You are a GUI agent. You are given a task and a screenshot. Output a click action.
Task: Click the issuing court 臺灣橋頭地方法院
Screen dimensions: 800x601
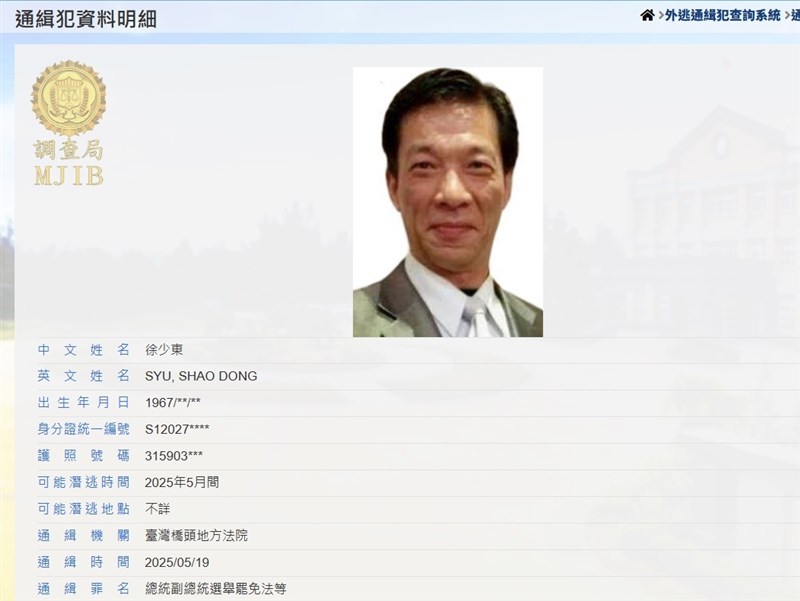(x=196, y=536)
